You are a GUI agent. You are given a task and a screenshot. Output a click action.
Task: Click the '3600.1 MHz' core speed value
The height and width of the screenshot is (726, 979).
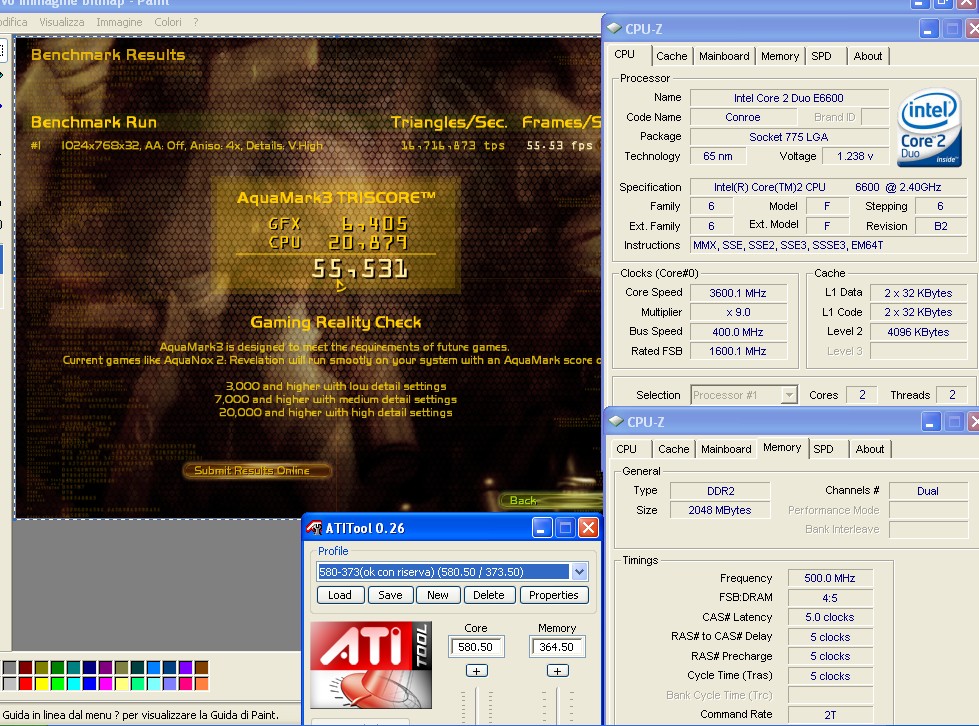point(737,293)
